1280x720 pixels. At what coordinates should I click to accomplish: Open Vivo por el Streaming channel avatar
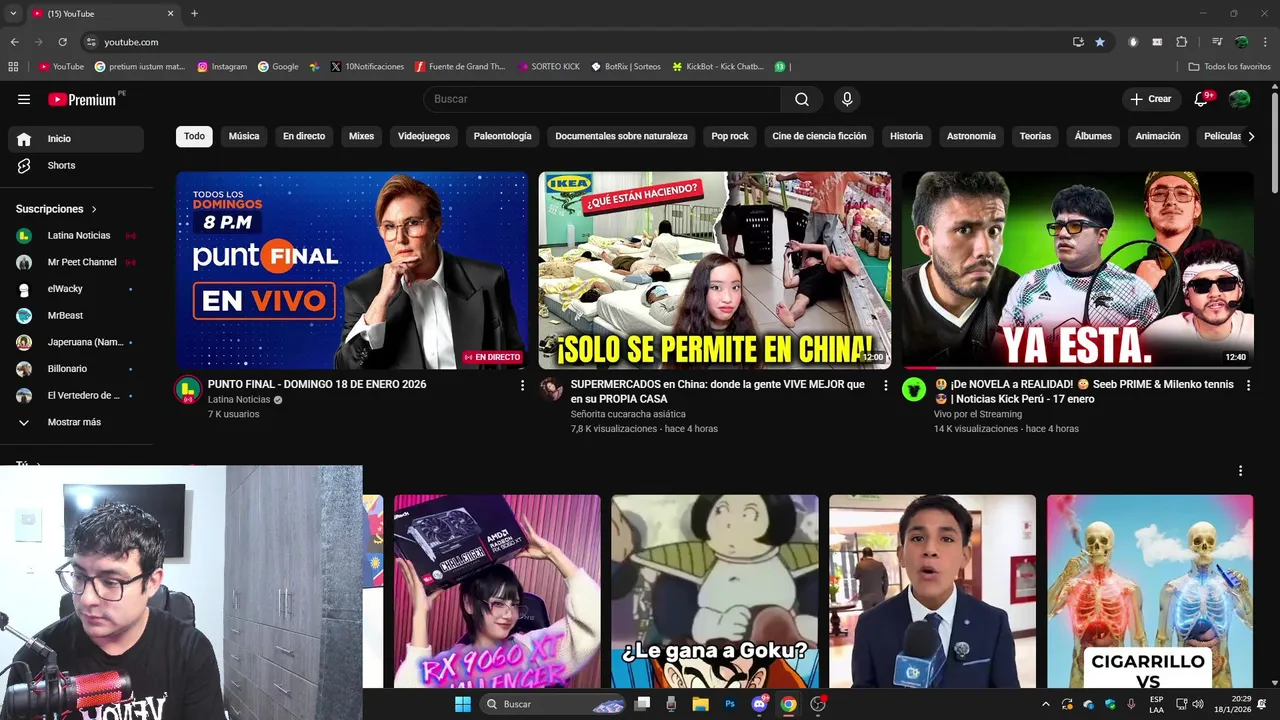914,390
